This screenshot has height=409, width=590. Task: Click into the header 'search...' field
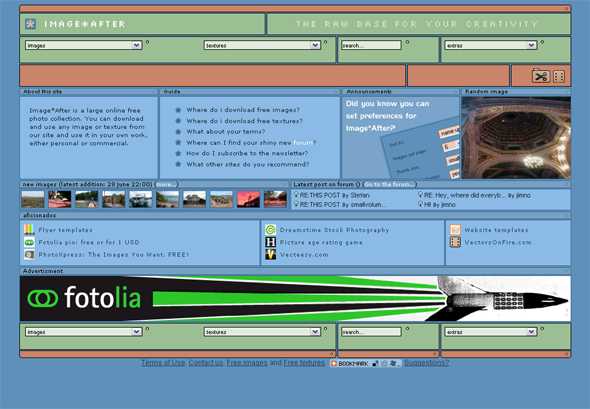click(x=371, y=45)
